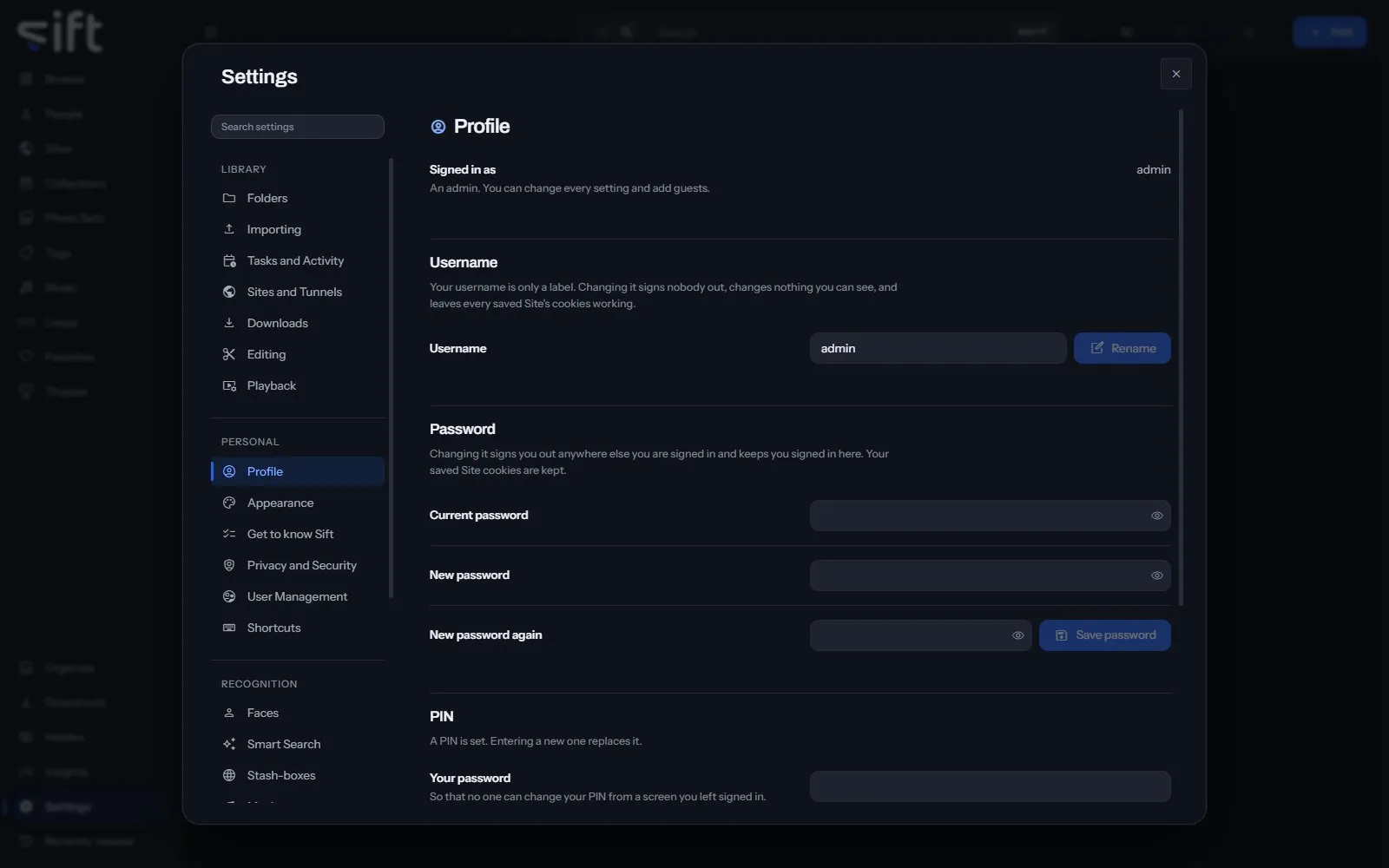Open the User Management settings page
This screenshot has height=868, width=1389.
(298, 596)
